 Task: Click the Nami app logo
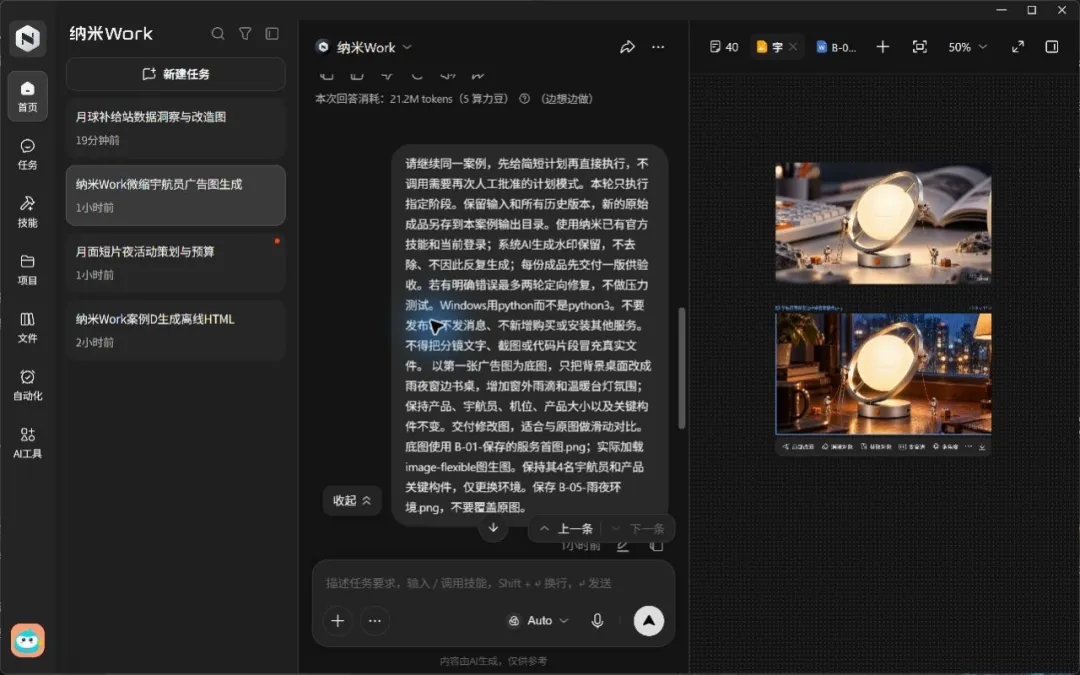[x=28, y=38]
